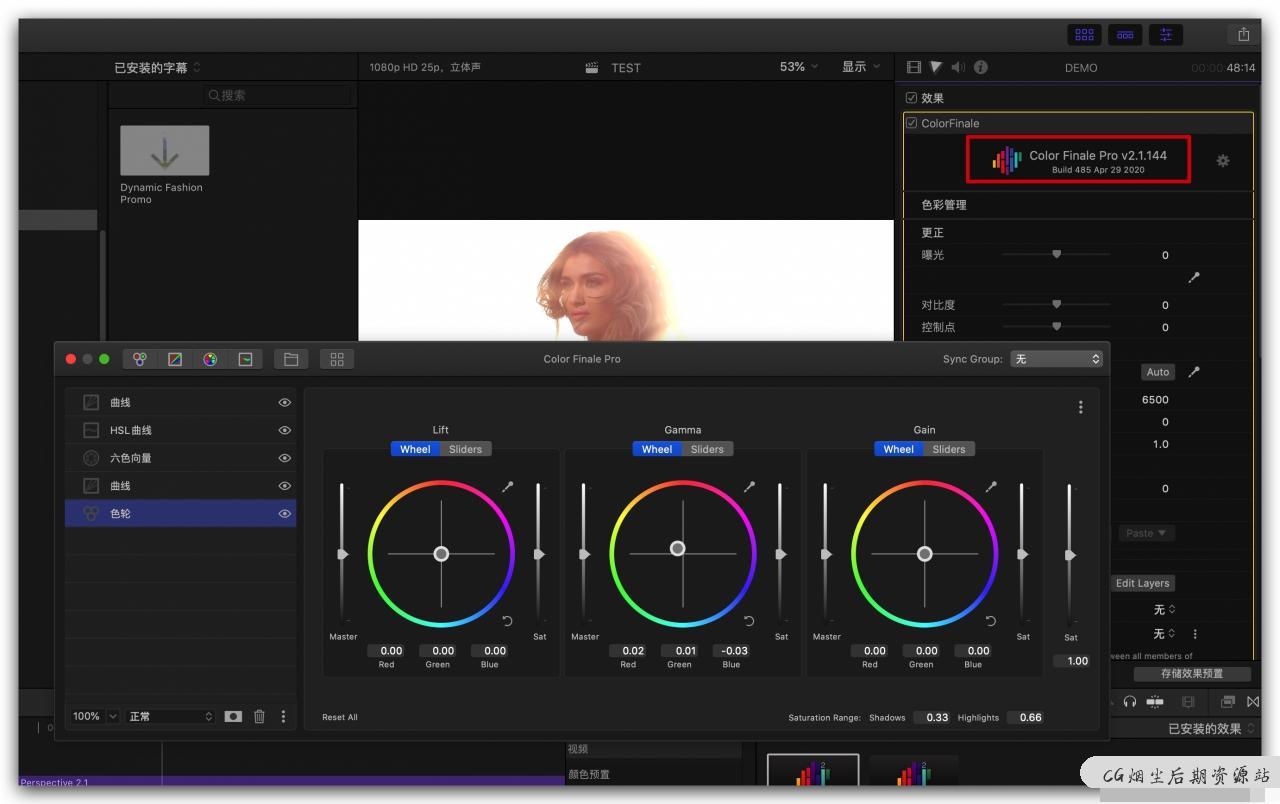
Task: Click the Shadows saturation range value field
Action: pos(932,717)
